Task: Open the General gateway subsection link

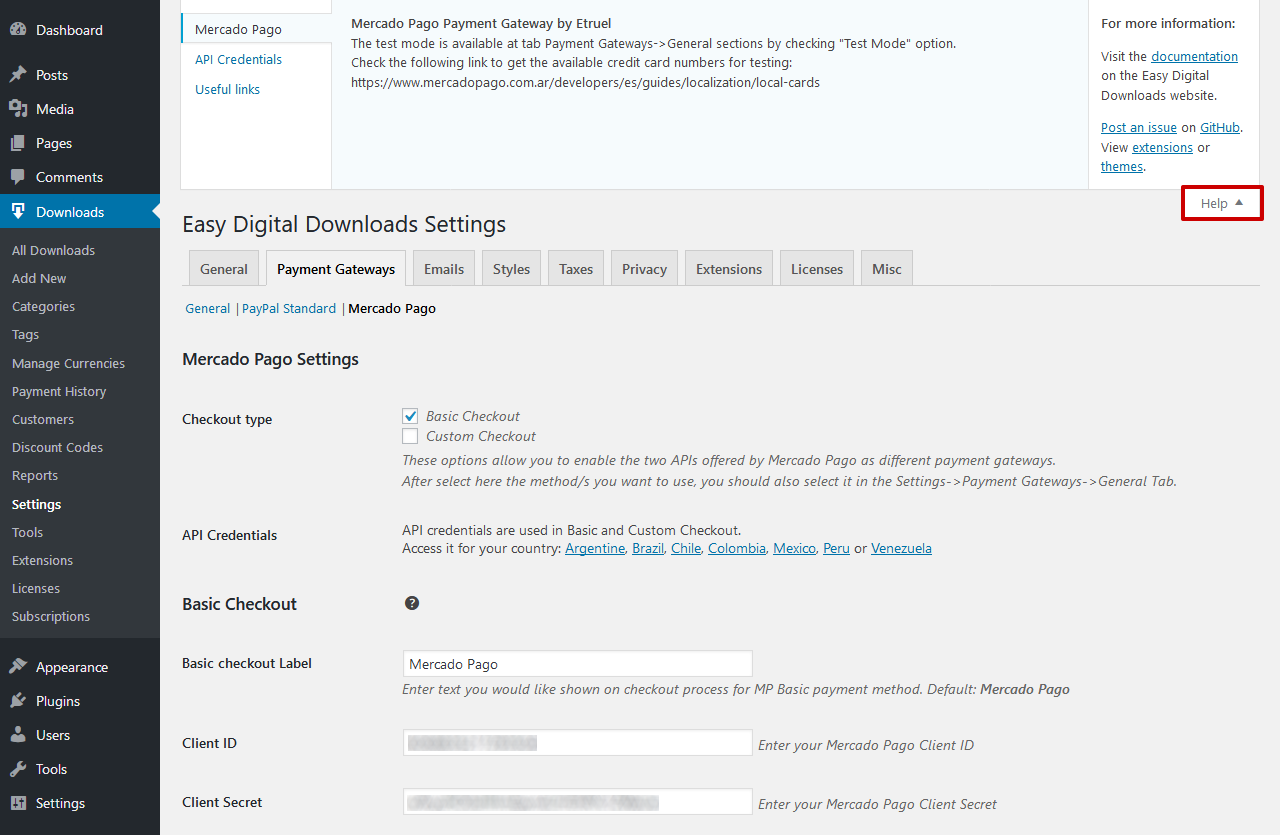Action: 207,309
